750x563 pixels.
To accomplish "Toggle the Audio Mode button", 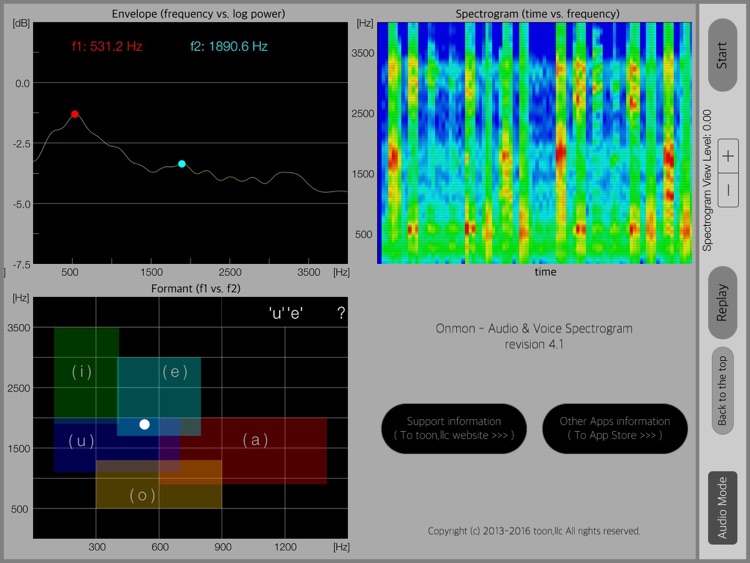I will [x=723, y=507].
